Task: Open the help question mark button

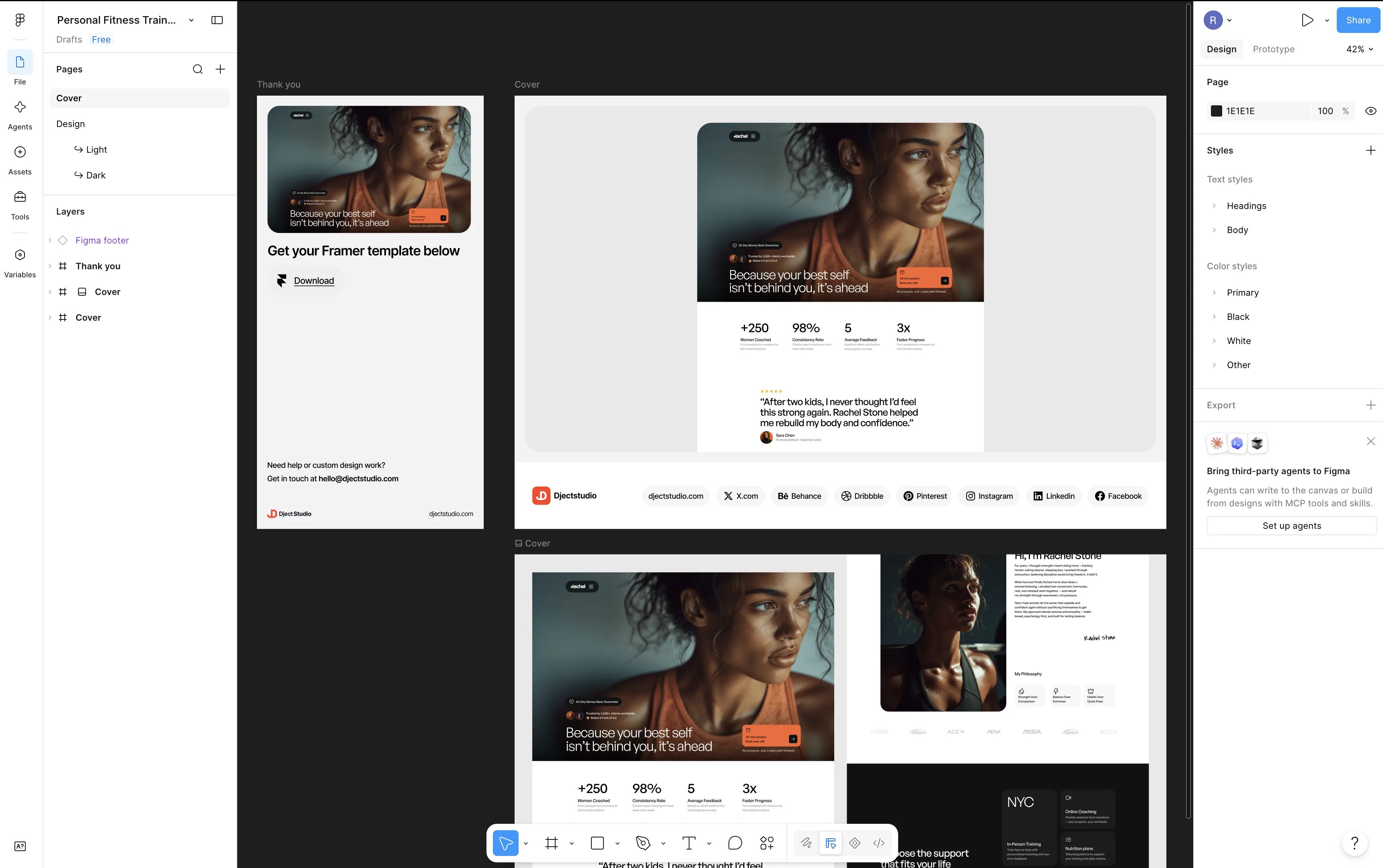Action: click(1354, 843)
